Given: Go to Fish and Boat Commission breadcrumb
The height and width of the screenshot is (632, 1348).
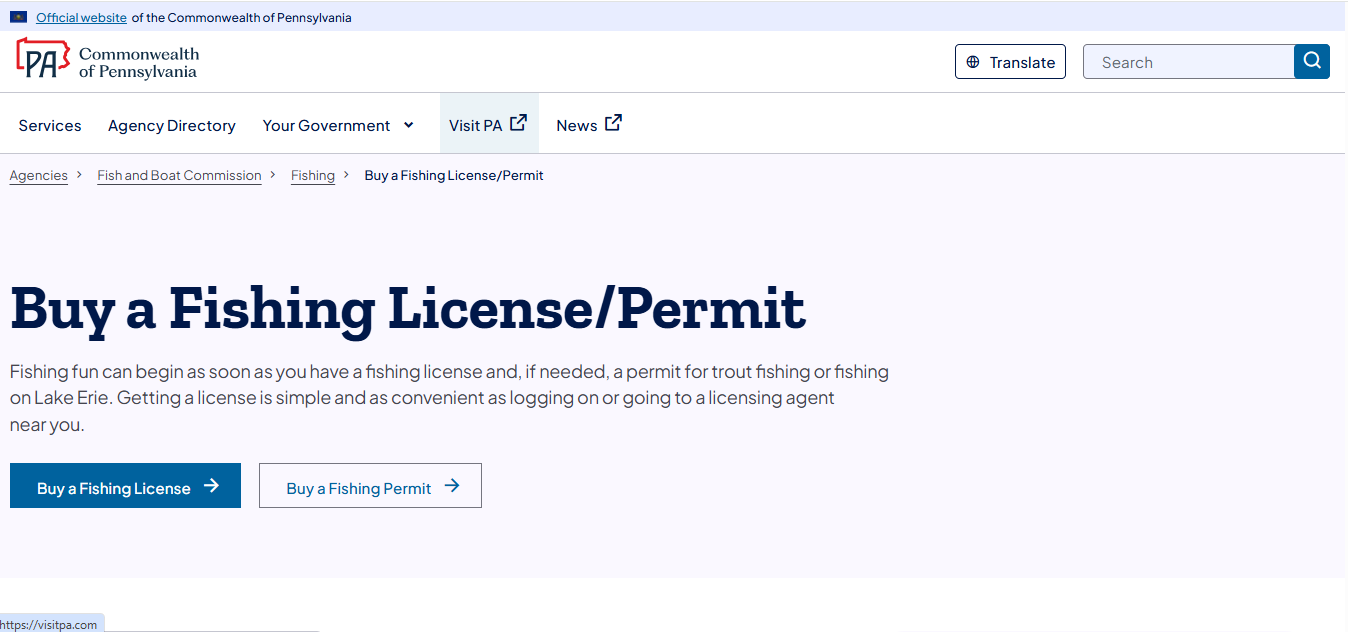Looking at the screenshot, I should click(x=179, y=176).
